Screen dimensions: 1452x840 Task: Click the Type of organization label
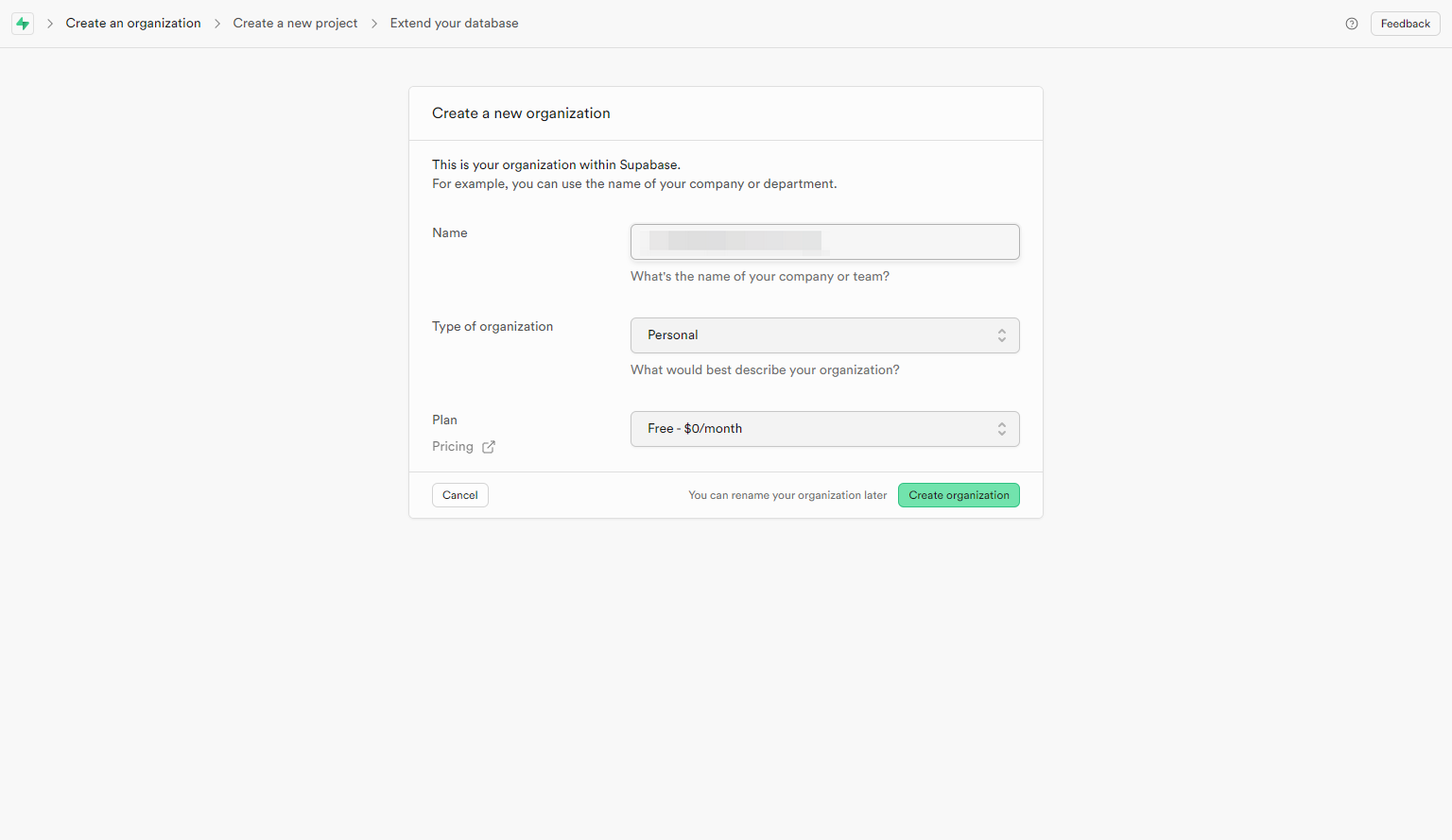[x=493, y=327]
